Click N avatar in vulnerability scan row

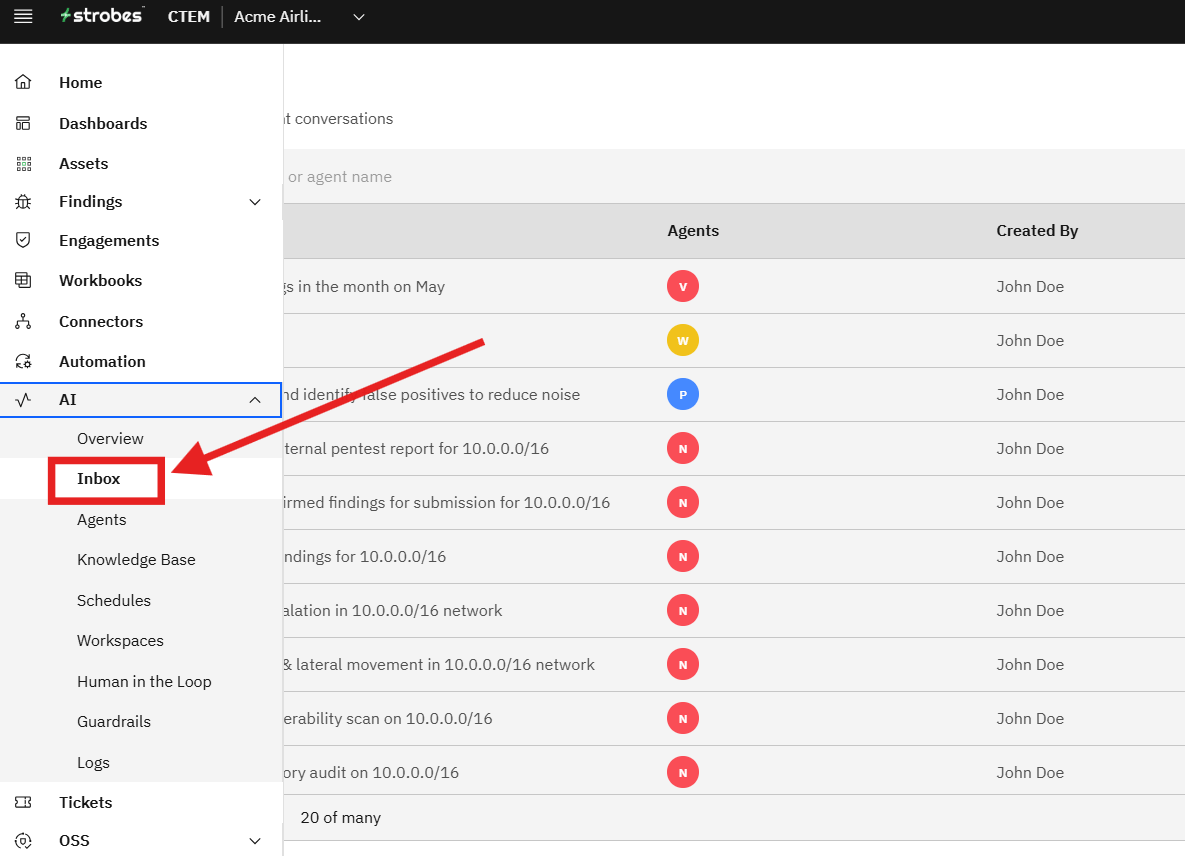point(682,718)
